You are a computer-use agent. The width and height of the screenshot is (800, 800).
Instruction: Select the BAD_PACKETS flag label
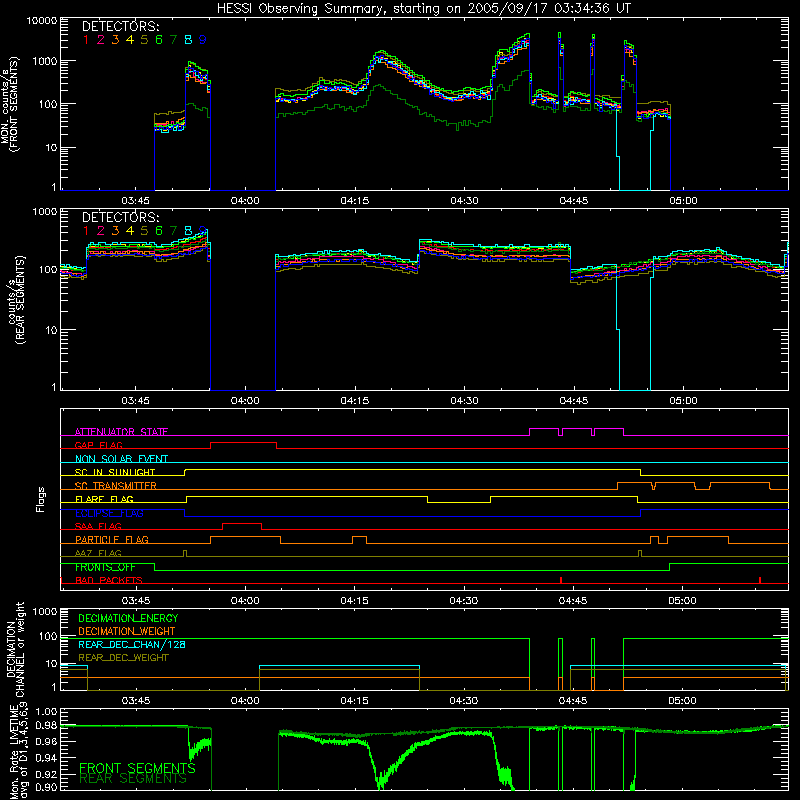coord(109,580)
